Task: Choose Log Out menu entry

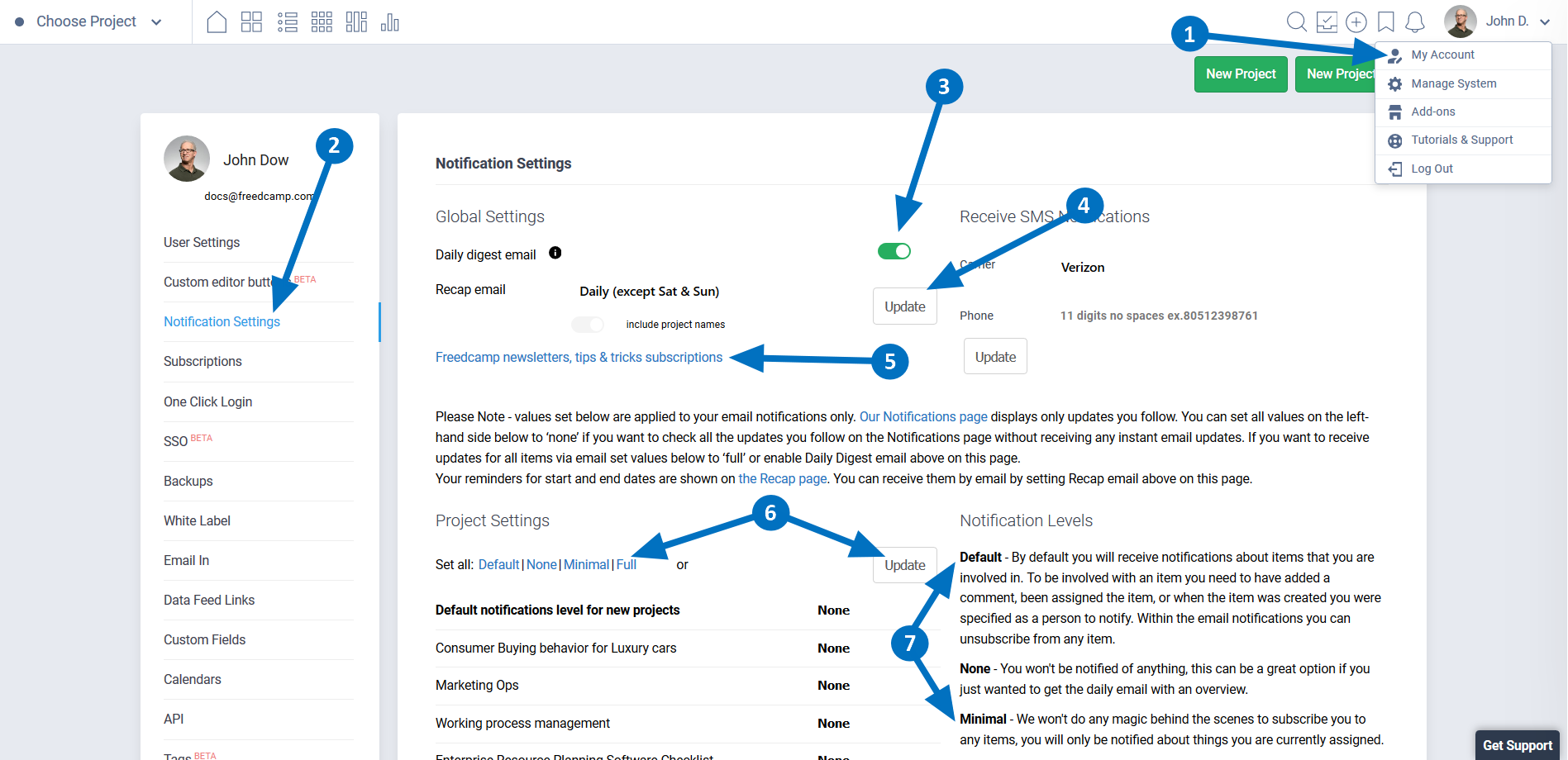Action: pyautogui.click(x=1432, y=169)
